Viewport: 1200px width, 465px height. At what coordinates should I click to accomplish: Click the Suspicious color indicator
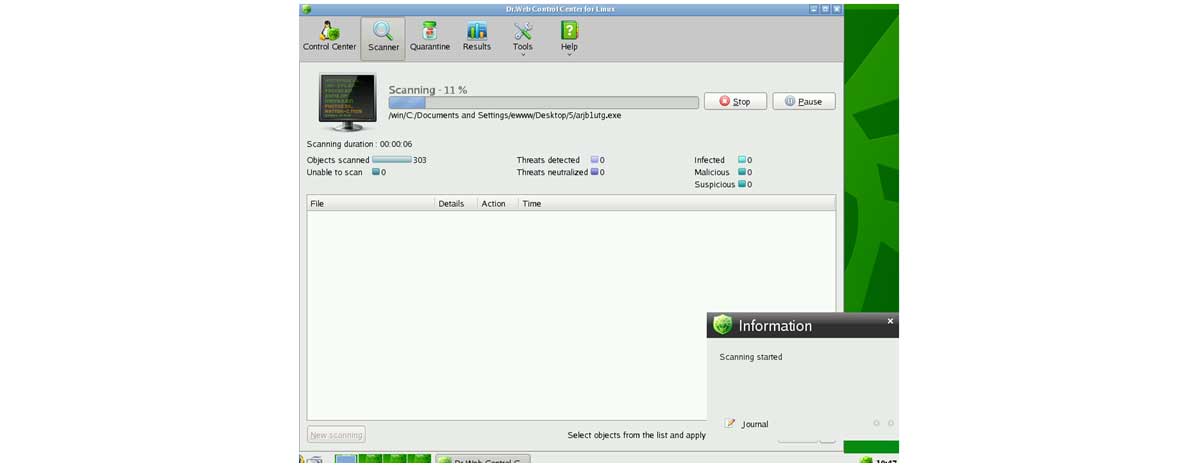pyautogui.click(x=742, y=184)
